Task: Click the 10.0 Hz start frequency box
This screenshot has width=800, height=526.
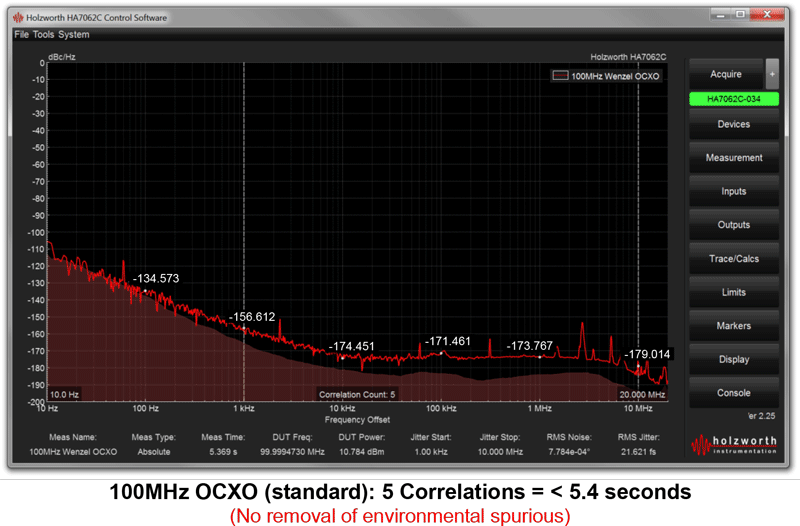Action: (x=64, y=394)
